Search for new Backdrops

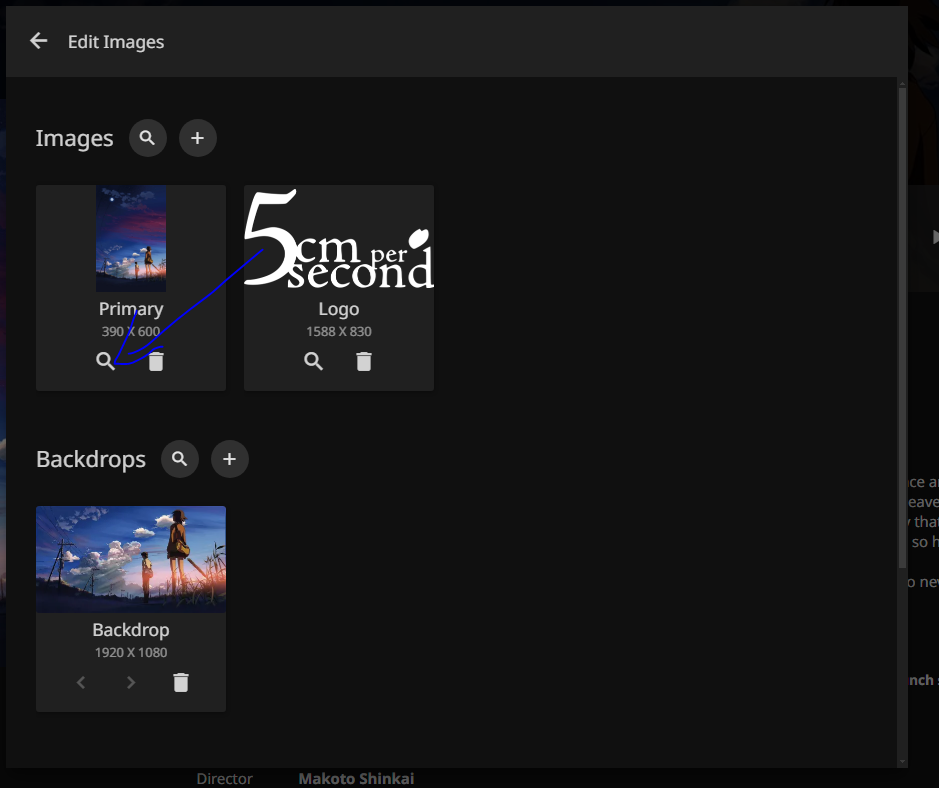[x=179, y=459]
